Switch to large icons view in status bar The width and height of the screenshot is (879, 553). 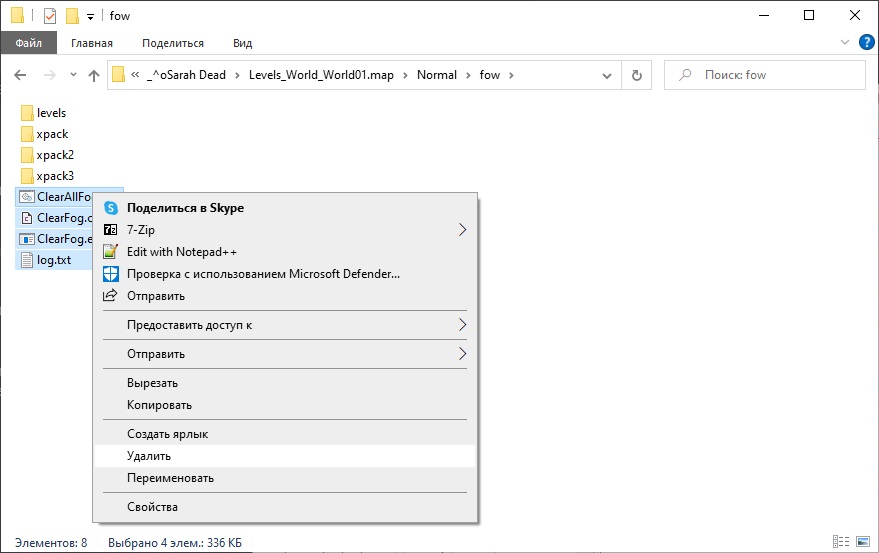[864, 543]
